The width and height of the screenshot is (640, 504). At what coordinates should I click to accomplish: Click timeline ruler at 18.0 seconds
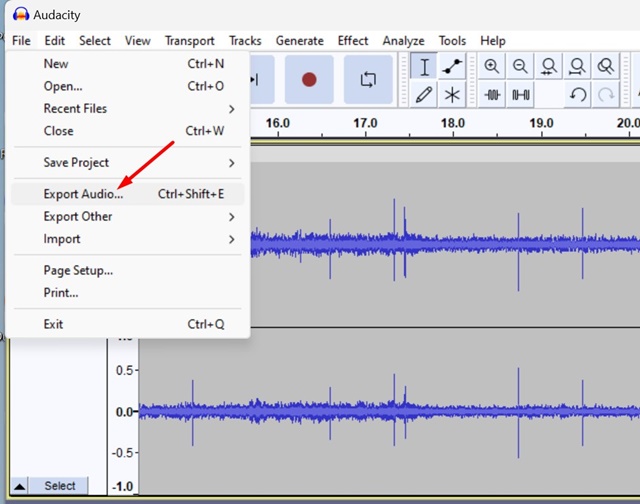pos(453,123)
